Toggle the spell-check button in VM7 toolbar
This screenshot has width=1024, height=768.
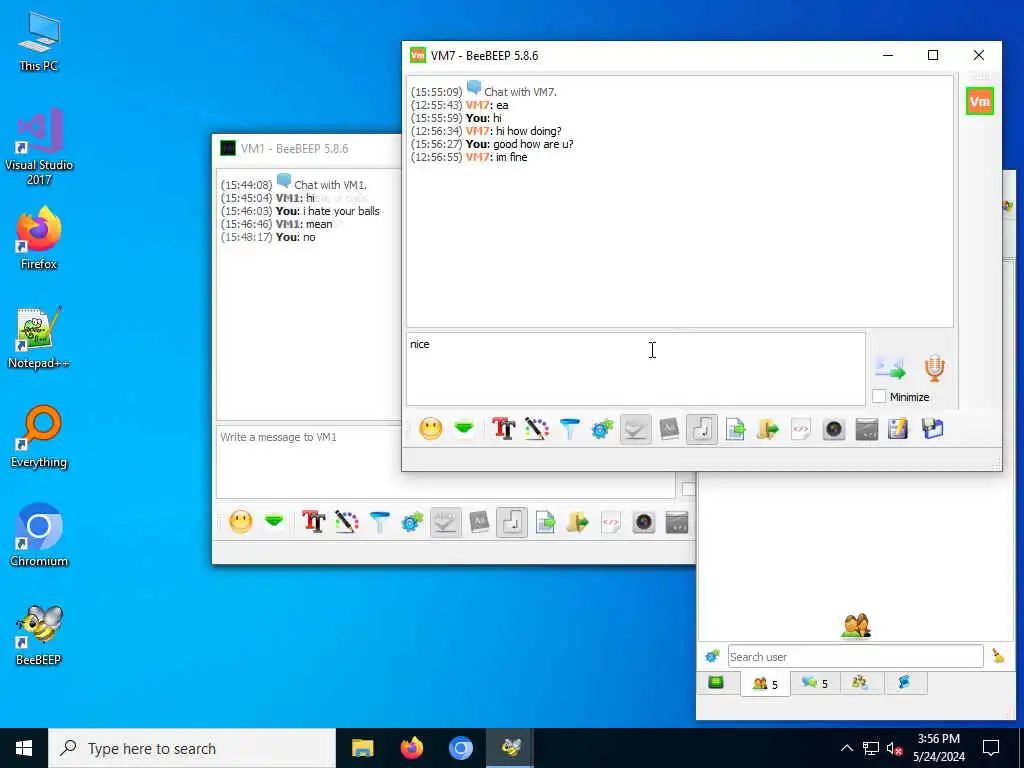point(635,429)
